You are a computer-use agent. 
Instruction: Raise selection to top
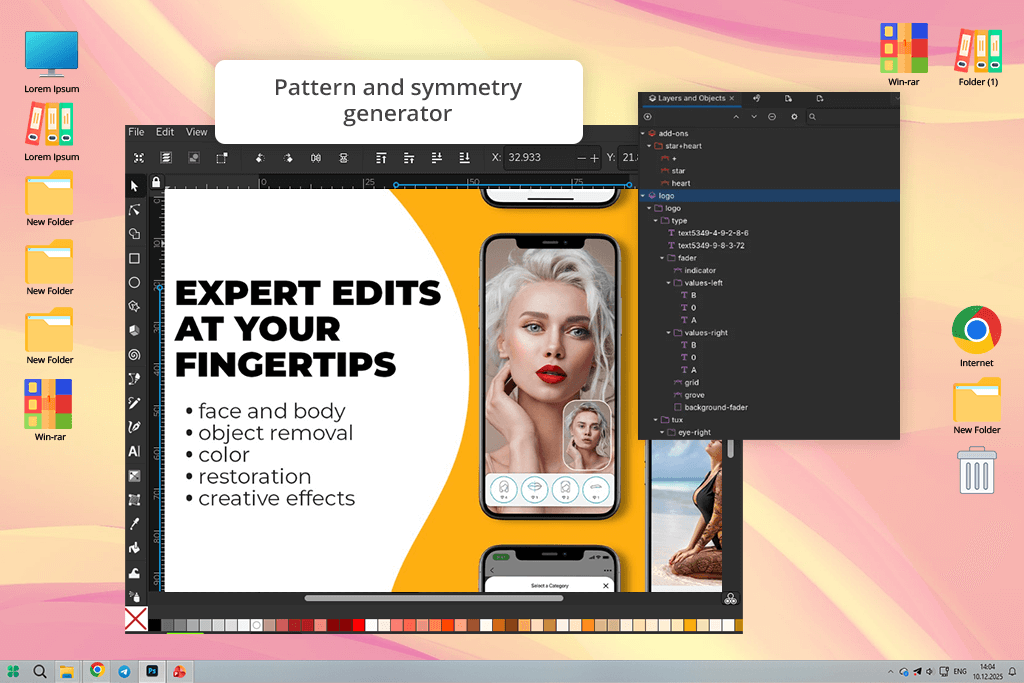381,158
